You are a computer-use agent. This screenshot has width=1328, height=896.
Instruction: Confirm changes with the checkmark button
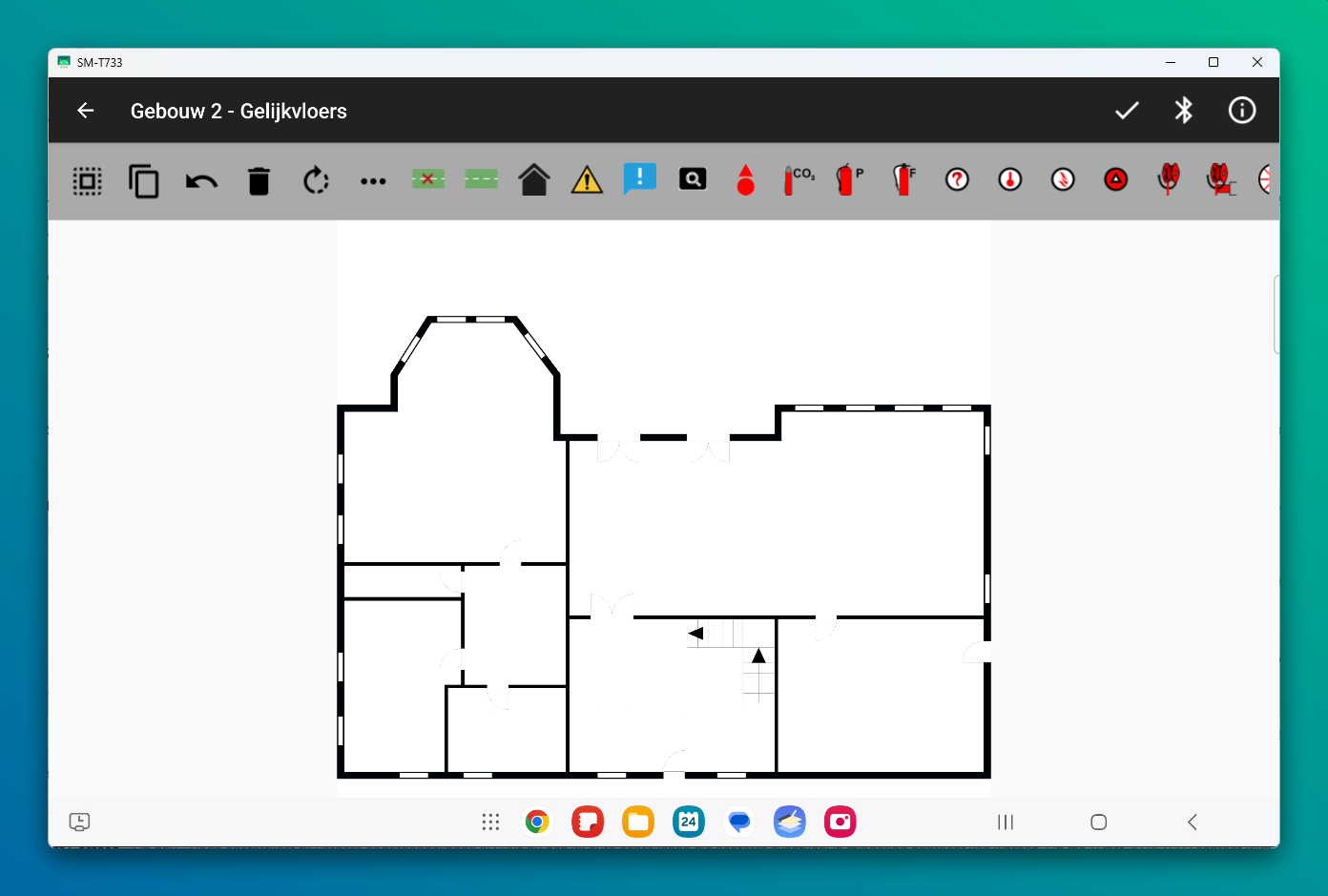coord(1127,111)
